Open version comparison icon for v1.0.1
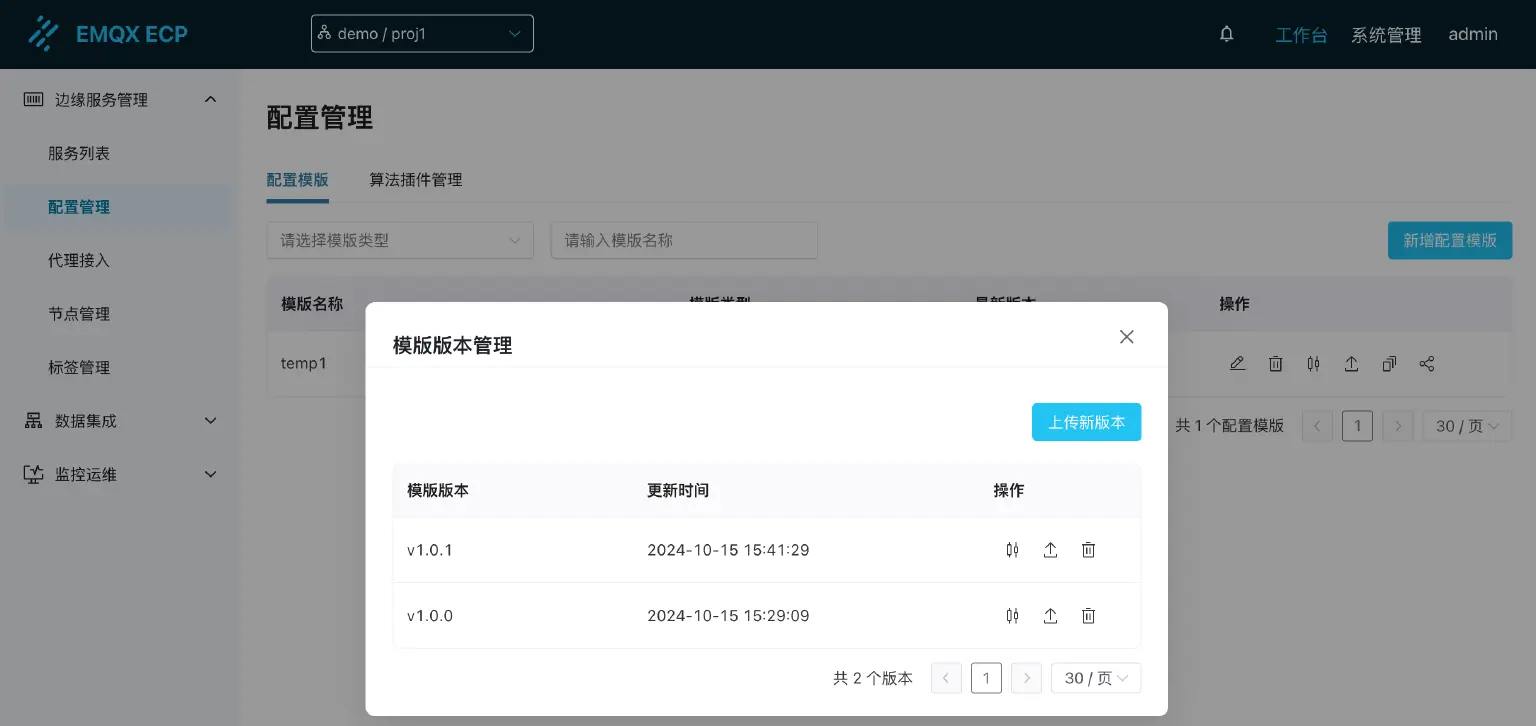Viewport: 1536px width, 726px height. pyautogui.click(x=1012, y=549)
